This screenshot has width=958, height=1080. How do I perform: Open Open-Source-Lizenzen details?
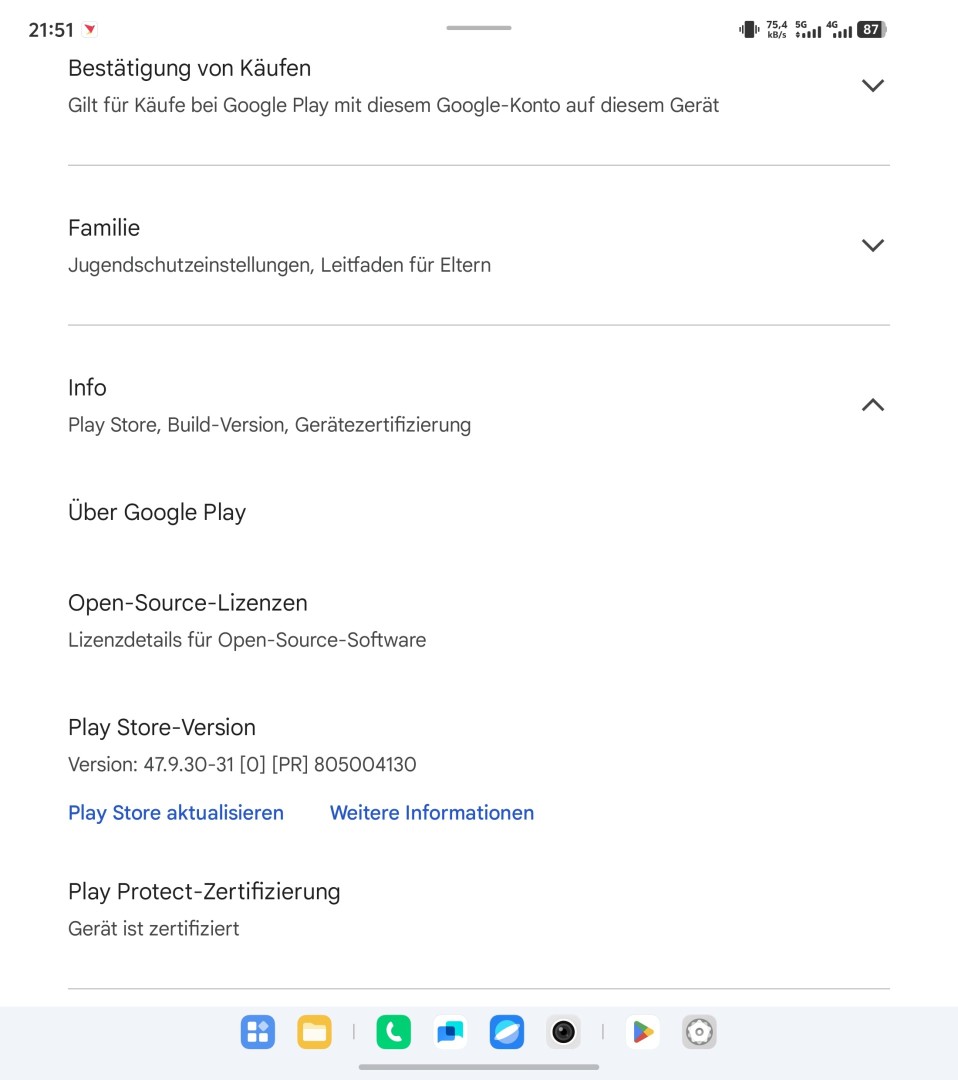tap(188, 603)
